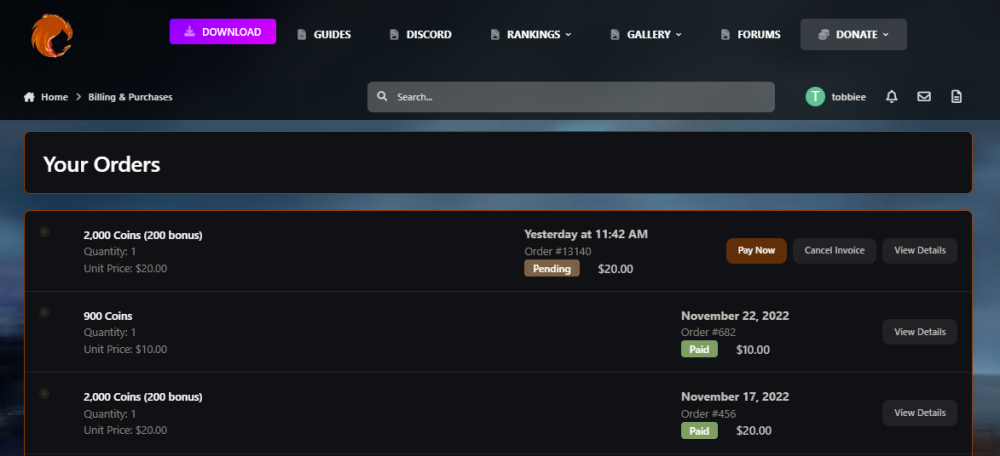Click the 900 Coins order title
Screen dimensions: 1000x456
[108, 316]
